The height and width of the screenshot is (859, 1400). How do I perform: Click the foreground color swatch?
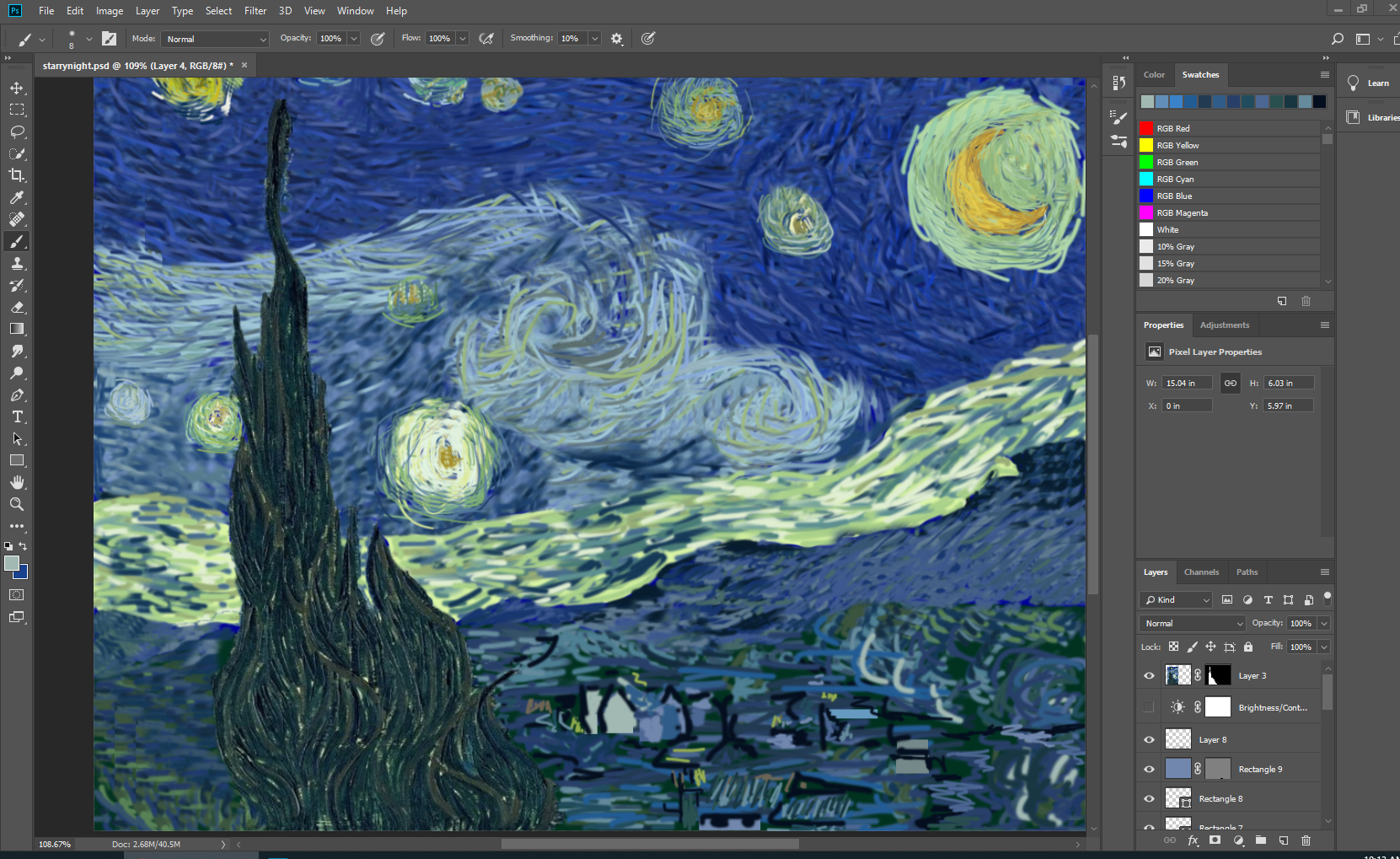[11, 563]
